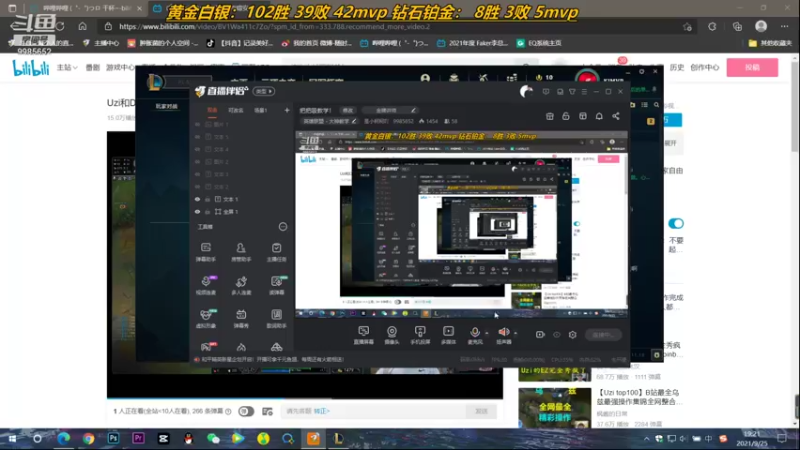Edit the room title pencil icon
800x450 pixels.
click(x=413, y=110)
